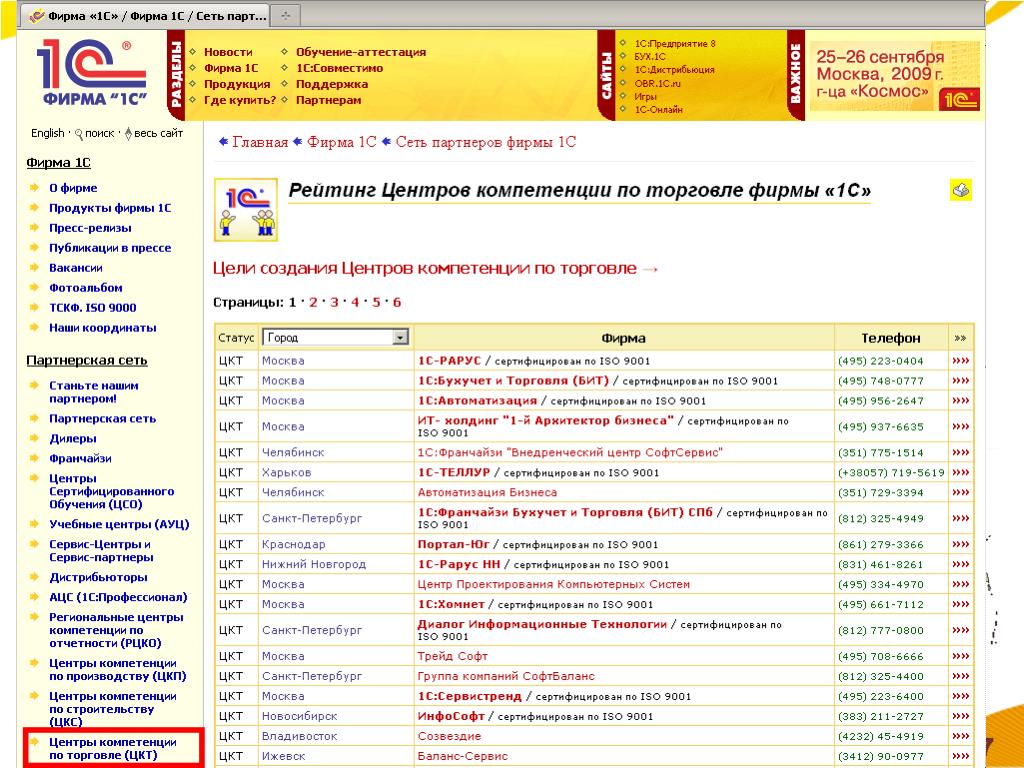1024x768 pixels.
Task: Go to page 2 of the rating
Action: point(313,302)
